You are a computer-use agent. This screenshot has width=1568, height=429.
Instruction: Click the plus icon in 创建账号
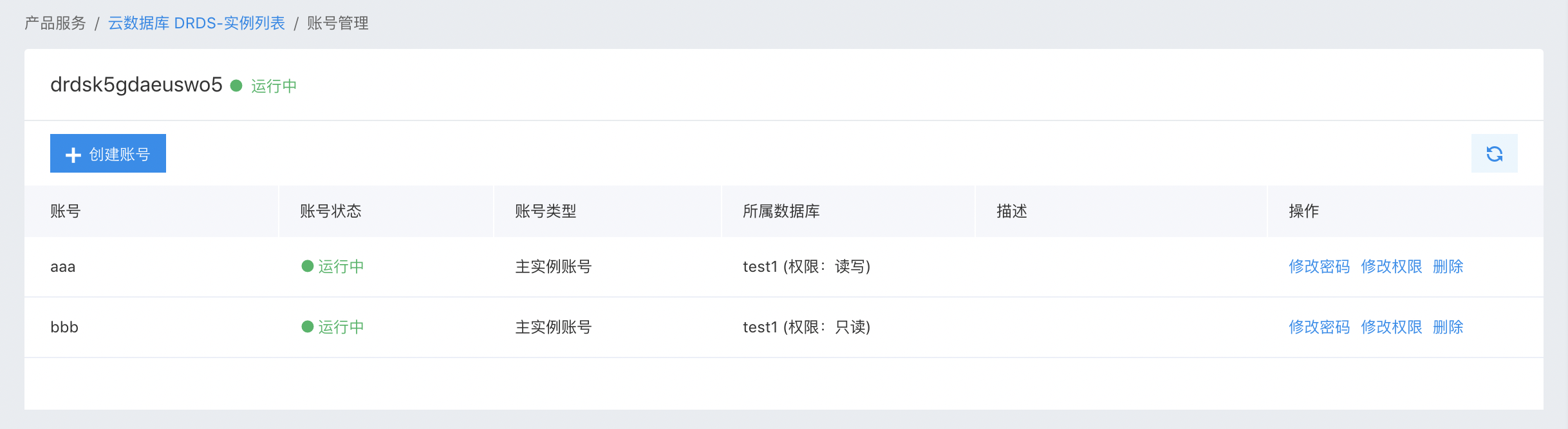[x=73, y=155]
